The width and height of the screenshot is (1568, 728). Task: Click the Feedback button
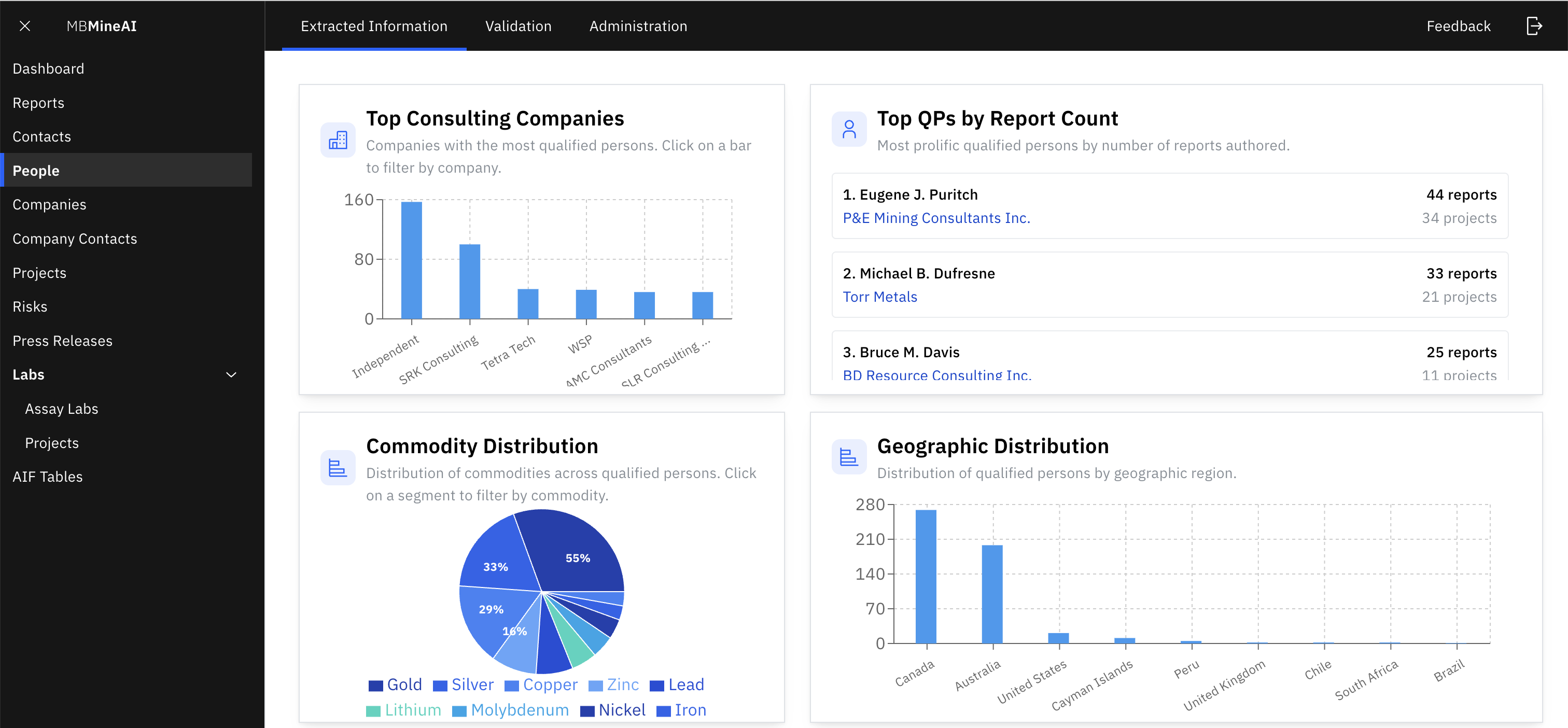1459,25
